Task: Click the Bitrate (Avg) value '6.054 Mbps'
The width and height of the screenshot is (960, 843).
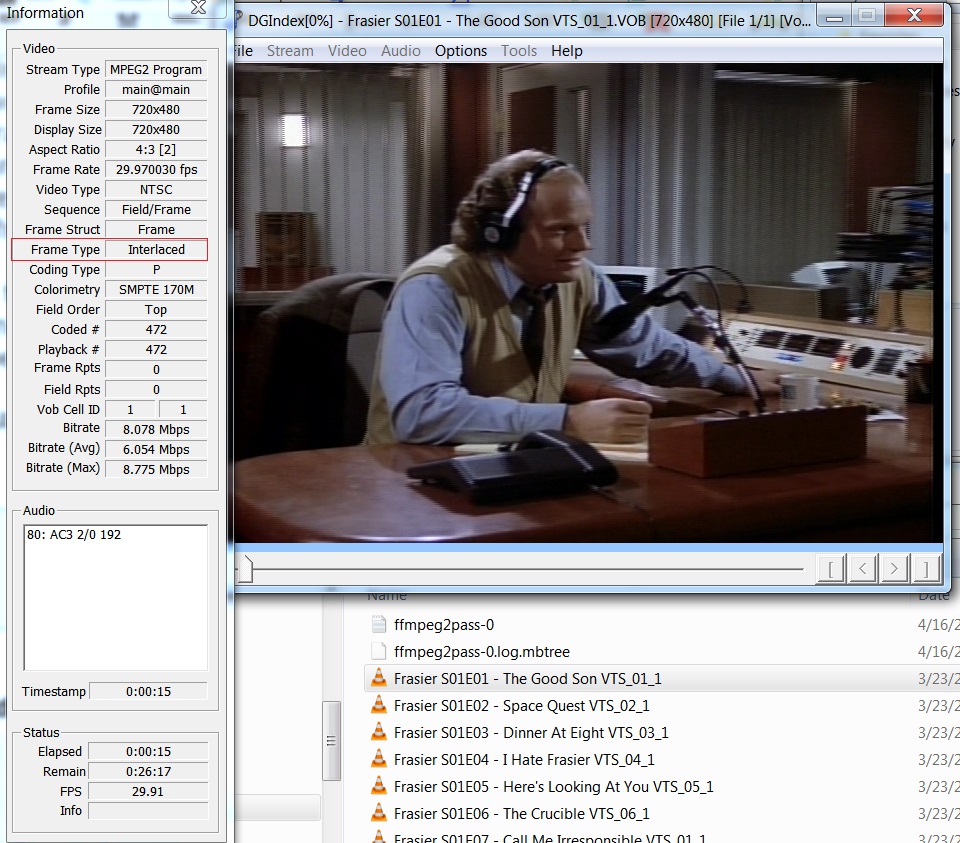Action: [156, 449]
